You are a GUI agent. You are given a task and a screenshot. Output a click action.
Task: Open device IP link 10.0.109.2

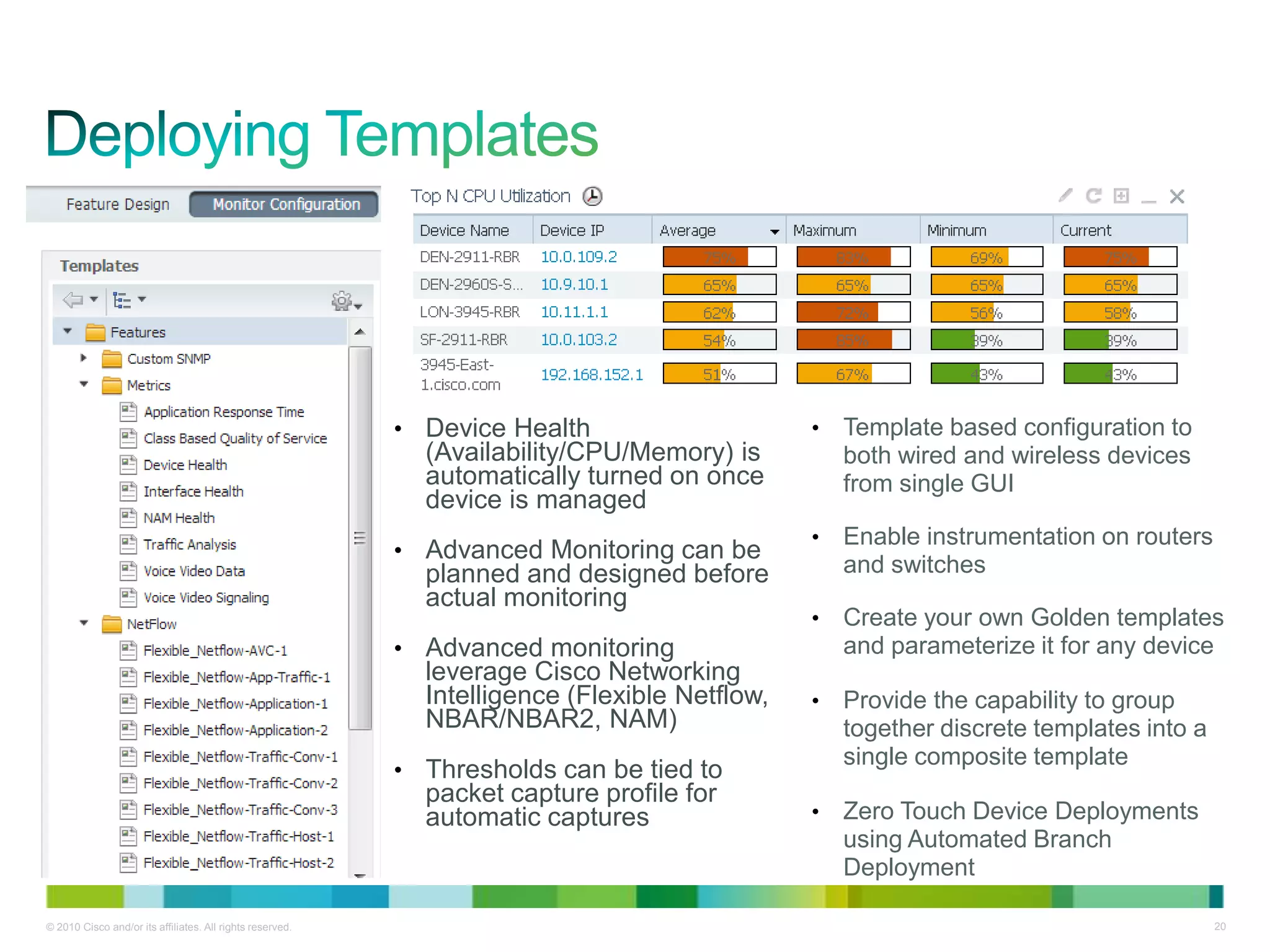click(578, 257)
